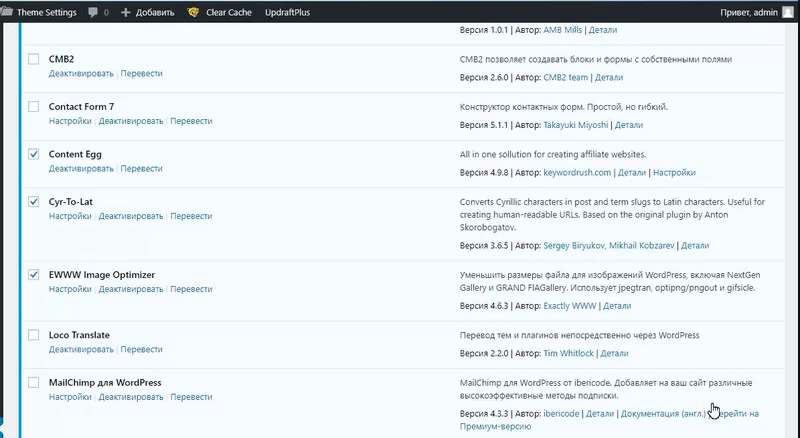Click the Clear Cache cheetah icon
The width and height of the screenshot is (800, 438).
point(193,12)
